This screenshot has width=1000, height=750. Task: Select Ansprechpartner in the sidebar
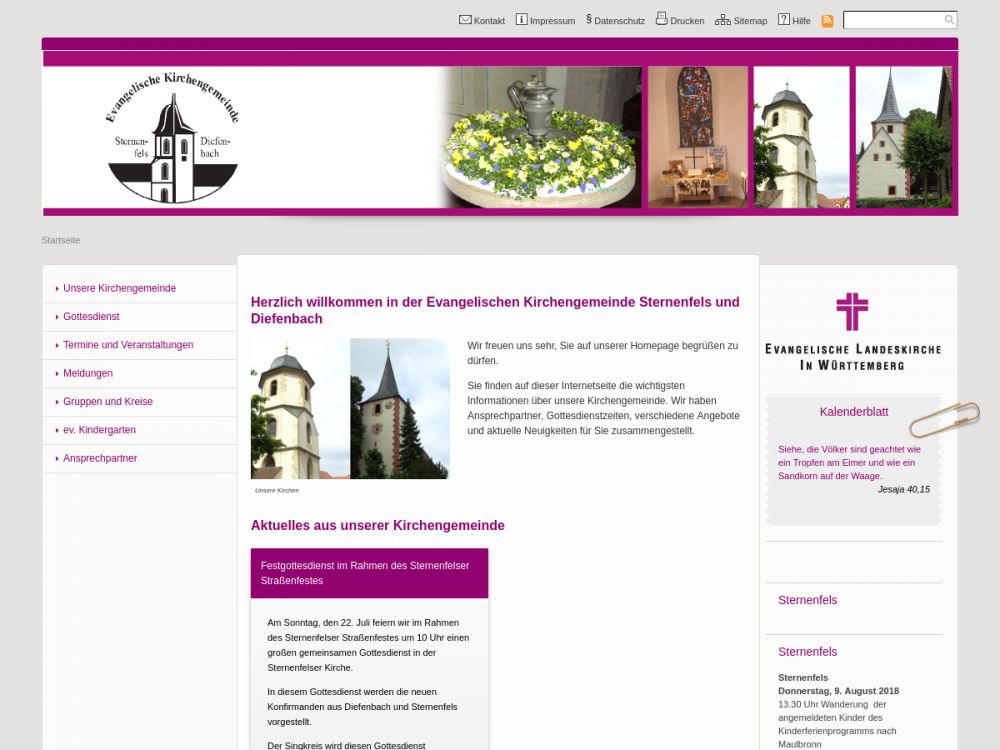tap(100, 458)
